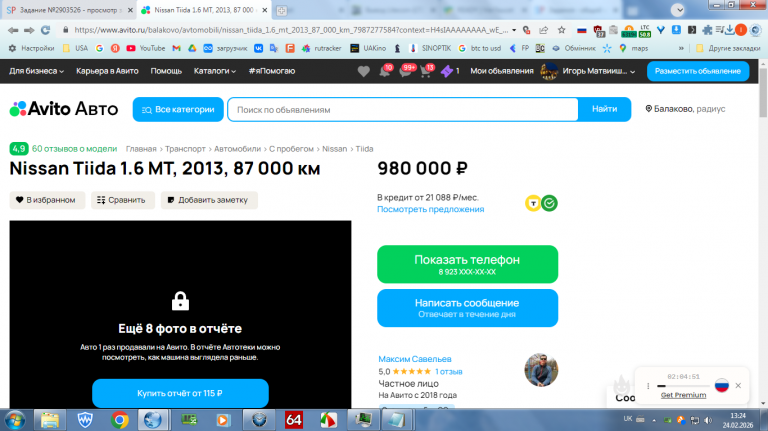Click the Russian flag extension icon in toolbar
Screen dimensions: 768x431
click(581, 30)
